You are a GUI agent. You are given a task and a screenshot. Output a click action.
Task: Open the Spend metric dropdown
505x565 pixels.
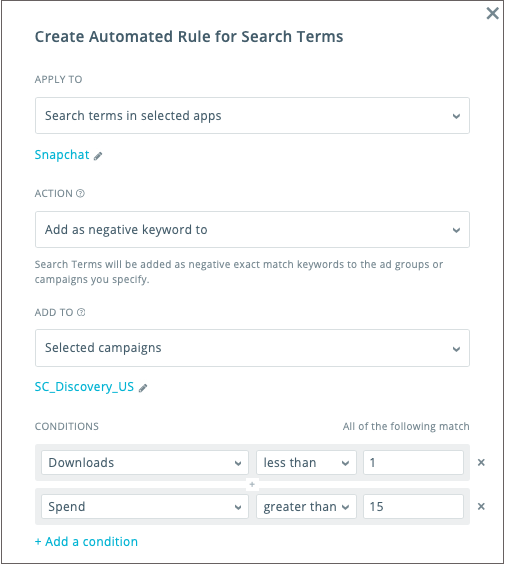[x=145, y=506]
